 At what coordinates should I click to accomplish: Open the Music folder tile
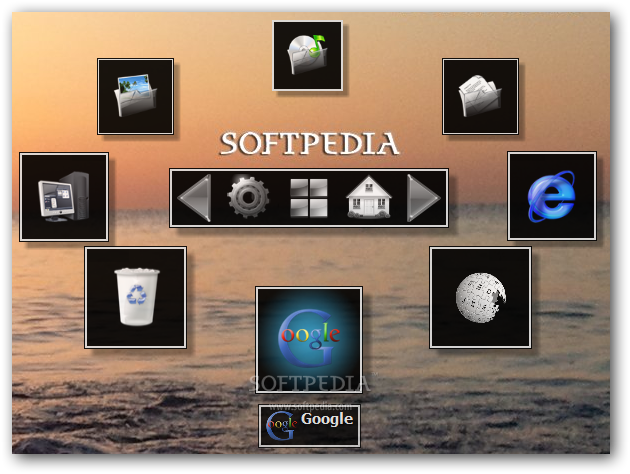click(308, 56)
